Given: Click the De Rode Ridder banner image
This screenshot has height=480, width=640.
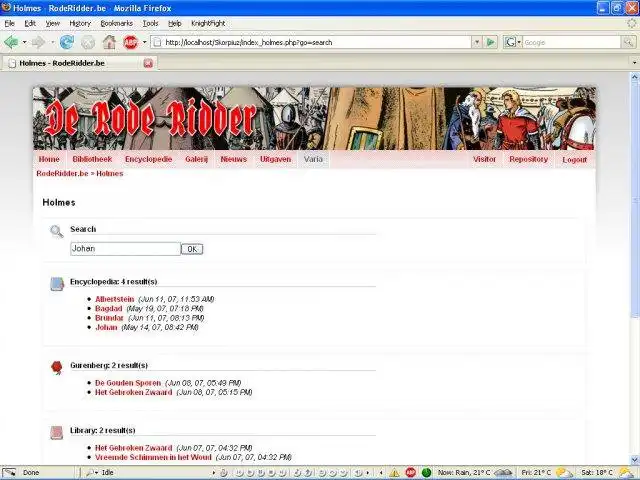Looking at the screenshot, I should point(314,118).
